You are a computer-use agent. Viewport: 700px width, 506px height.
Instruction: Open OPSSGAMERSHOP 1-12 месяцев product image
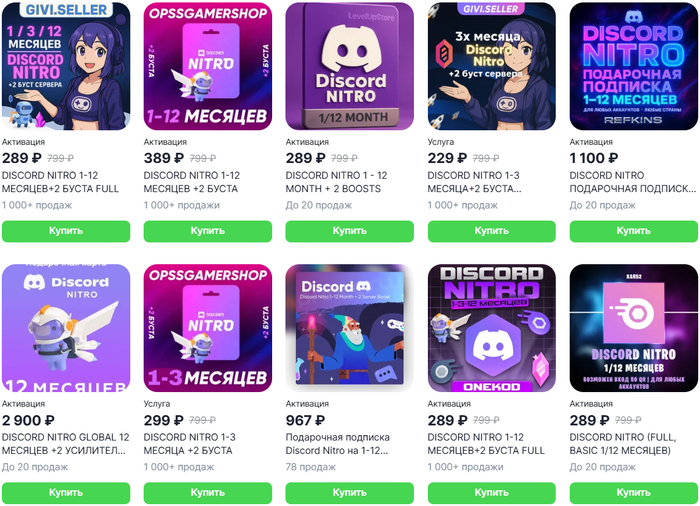(208, 66)
